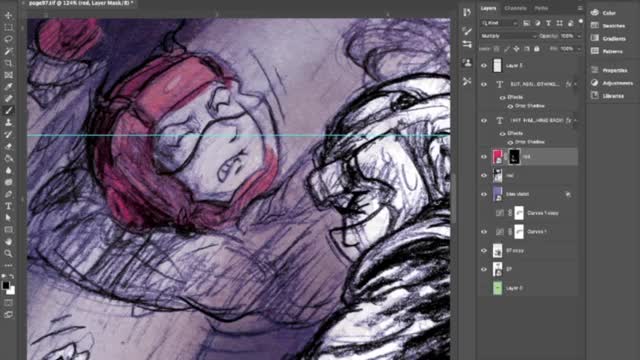The image size is (640, 360).
Task: Open the History panel icon
Action: [x=467, y=12]
